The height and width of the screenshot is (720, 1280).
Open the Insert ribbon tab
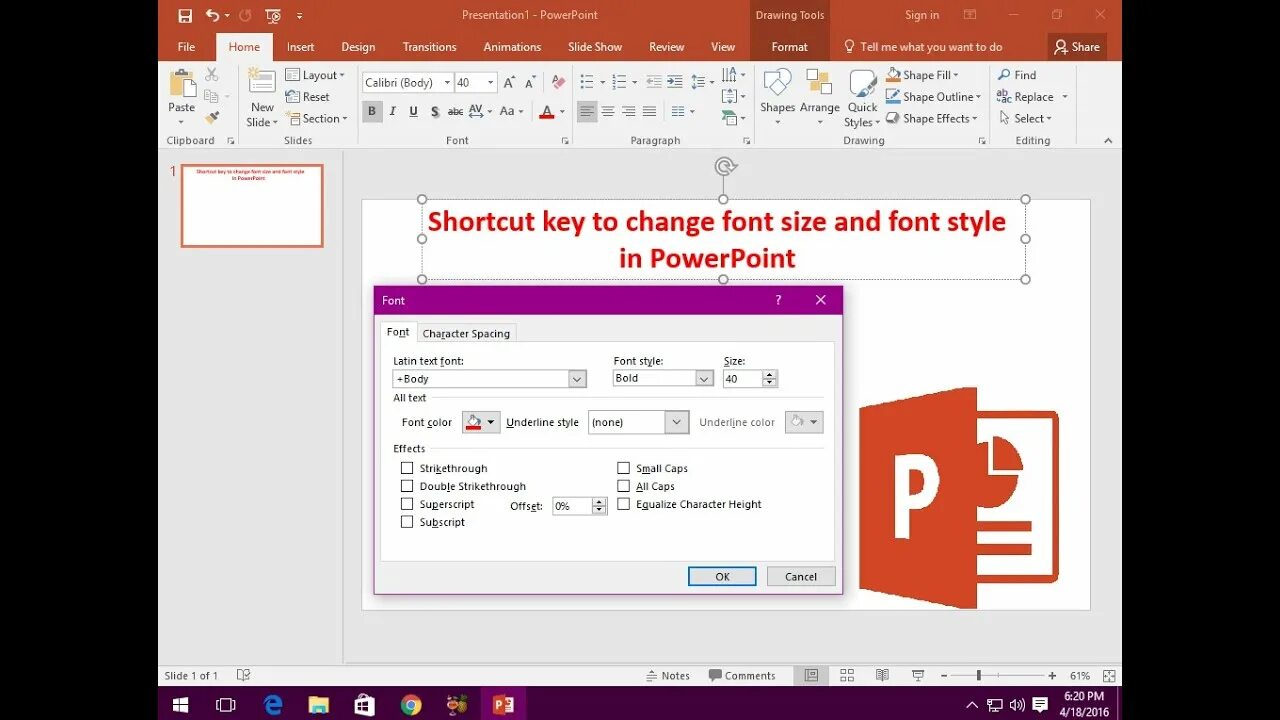pyautogui.click(x=300, y=47)
